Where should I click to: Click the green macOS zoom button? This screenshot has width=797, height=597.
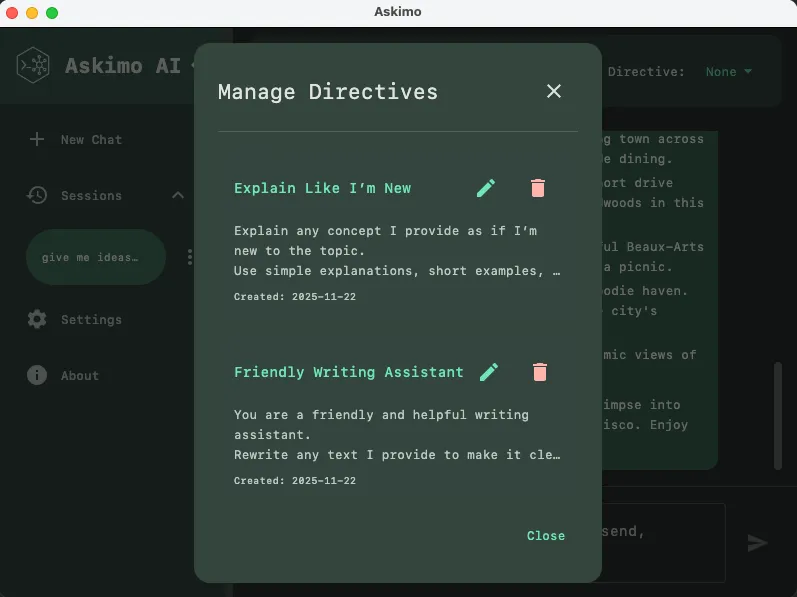(x=52, y=13)
